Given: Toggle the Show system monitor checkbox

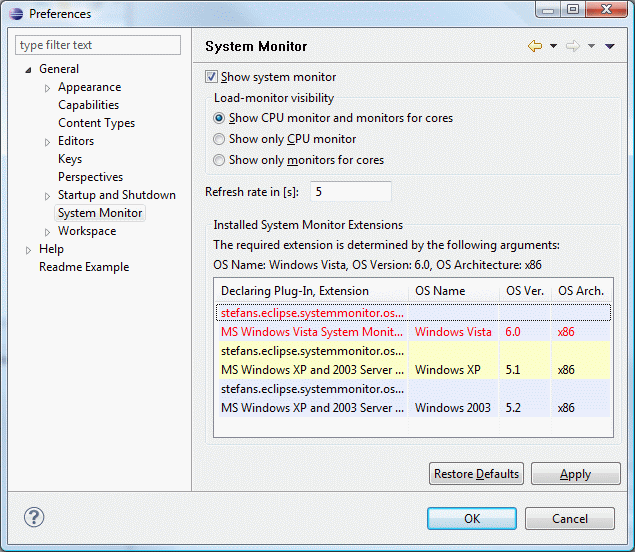Looking at the screenshot, I should [211, 77].
